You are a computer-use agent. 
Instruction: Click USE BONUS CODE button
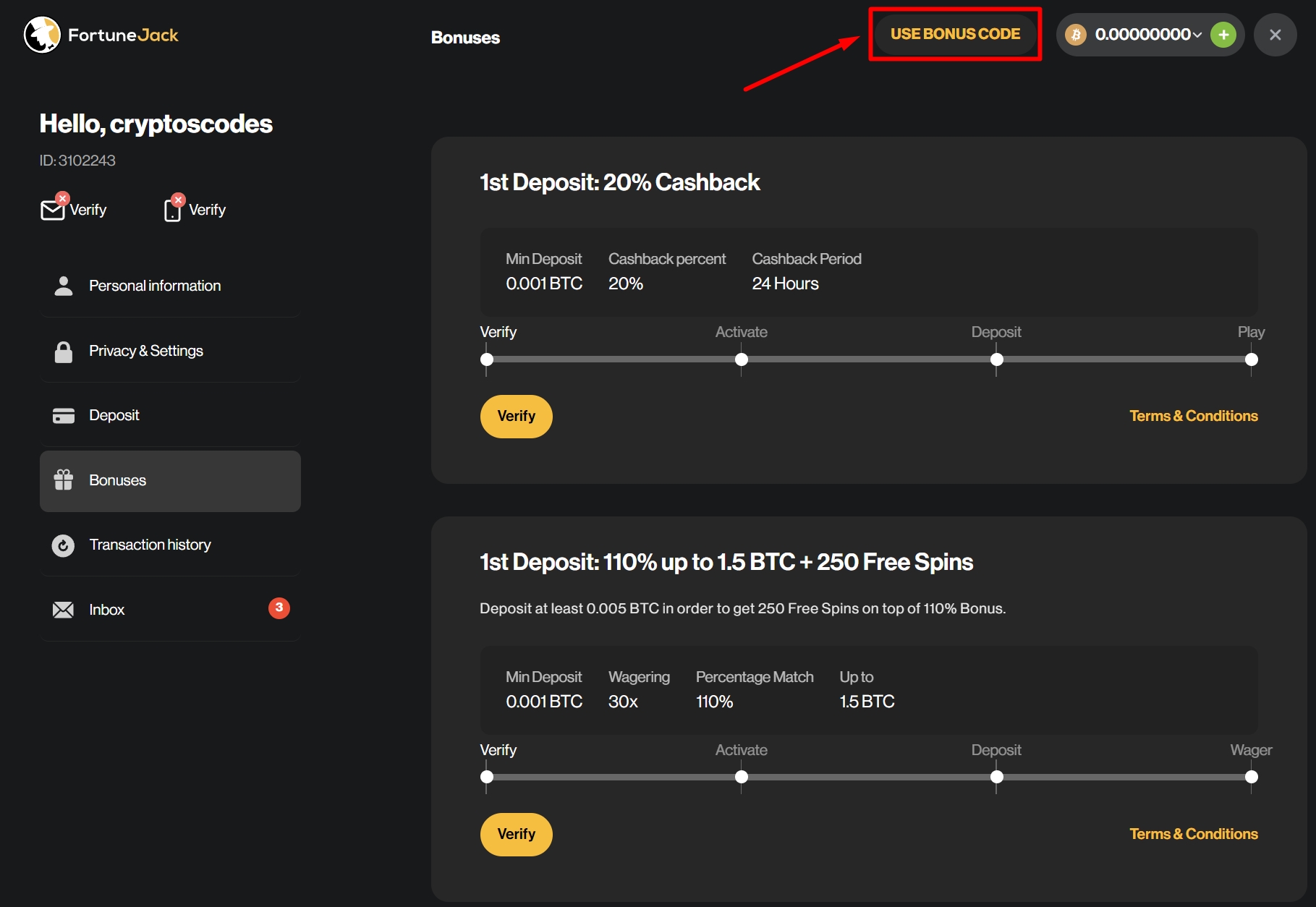click(x=955, y=34)
